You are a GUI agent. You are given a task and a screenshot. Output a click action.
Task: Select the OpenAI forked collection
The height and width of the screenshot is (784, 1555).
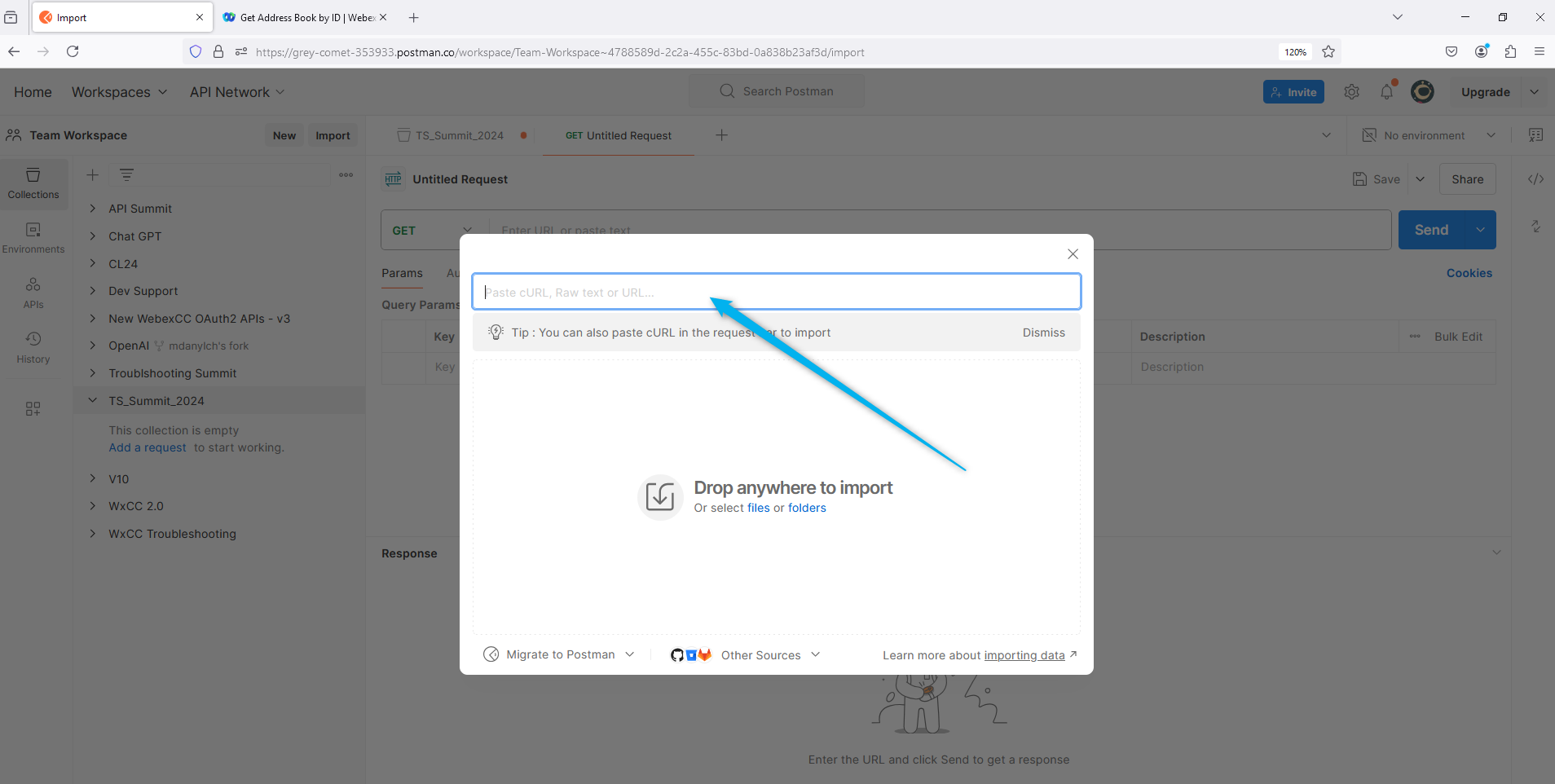pos(129,346)
